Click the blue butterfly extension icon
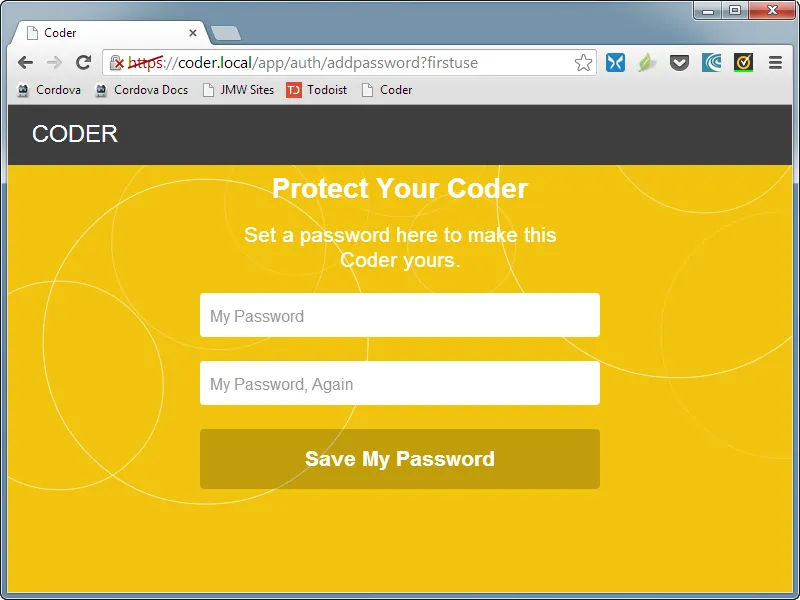 tap(615, 63)
